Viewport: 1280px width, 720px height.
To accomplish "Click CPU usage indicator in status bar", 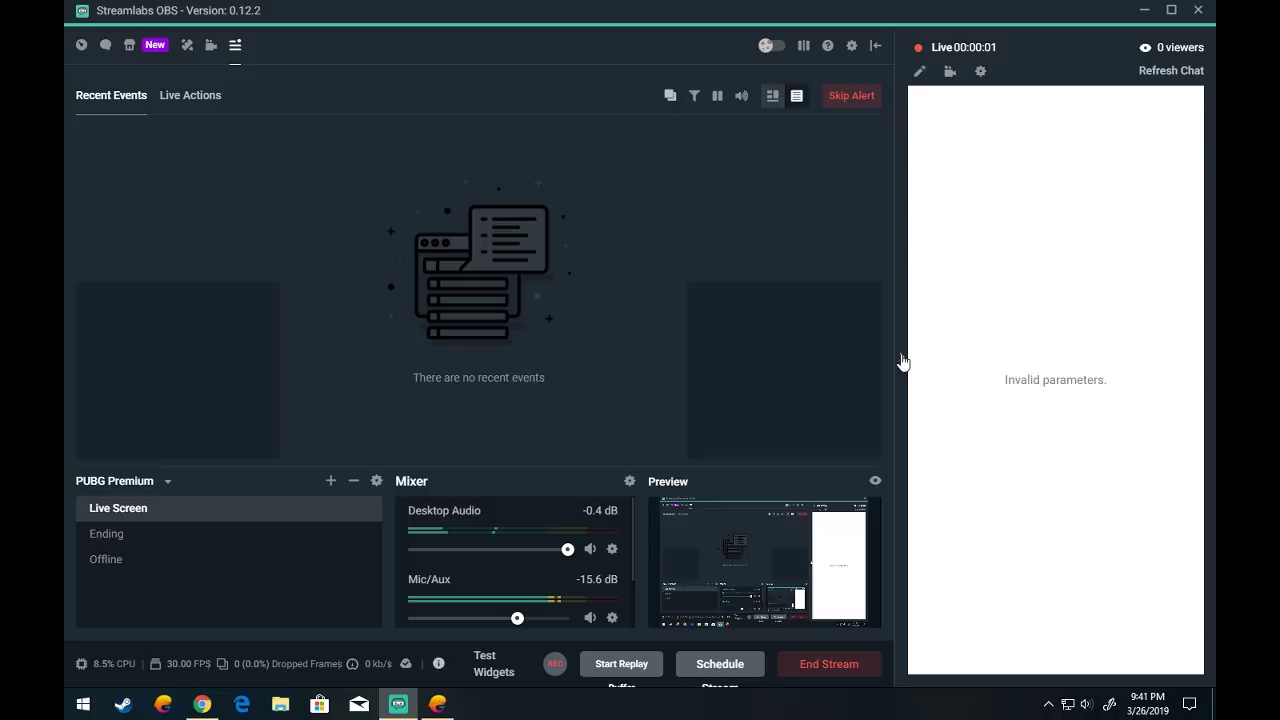I will click(106, 664).
